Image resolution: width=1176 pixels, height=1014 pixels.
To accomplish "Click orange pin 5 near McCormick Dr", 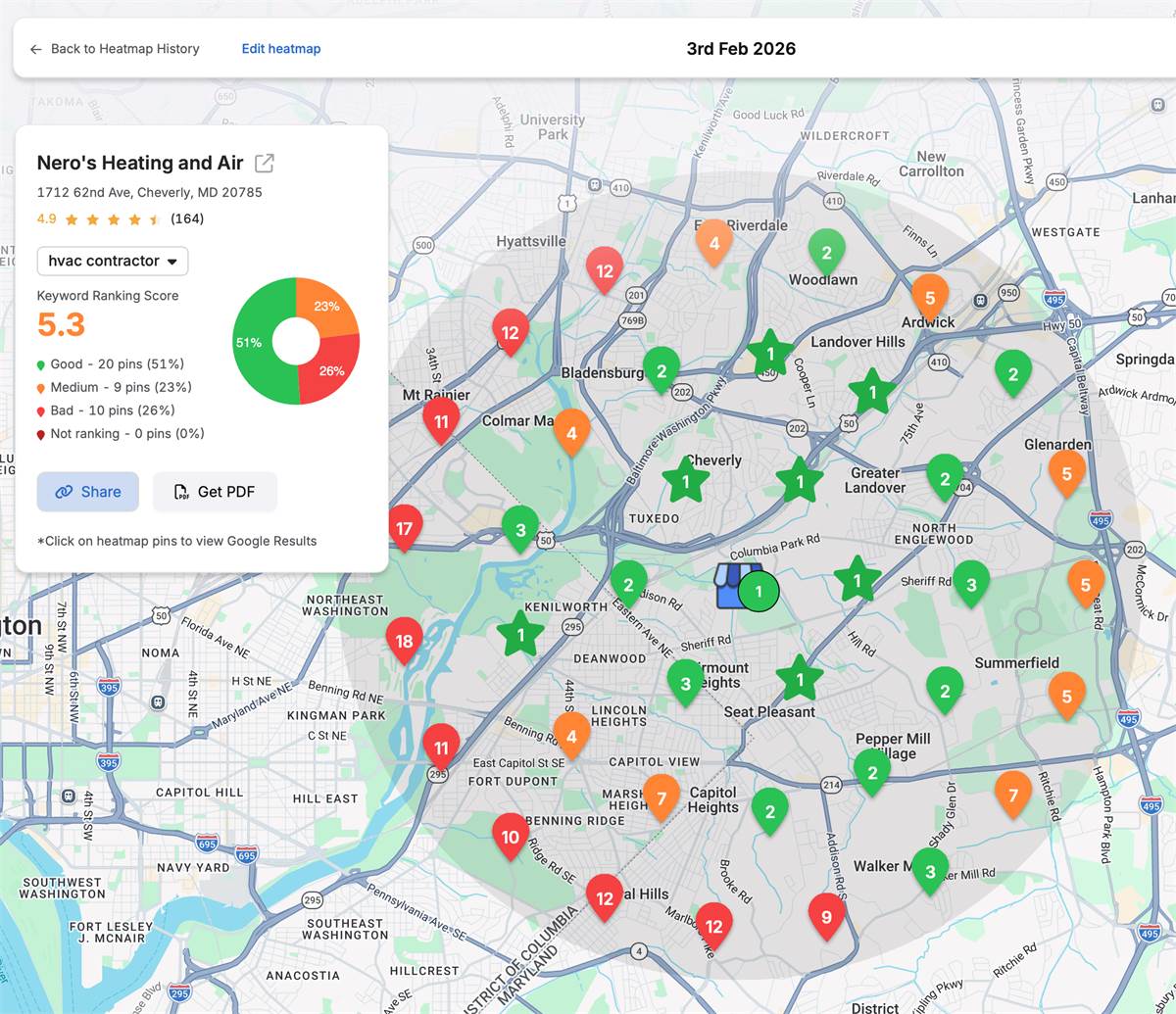I will tap(1085, 586).
